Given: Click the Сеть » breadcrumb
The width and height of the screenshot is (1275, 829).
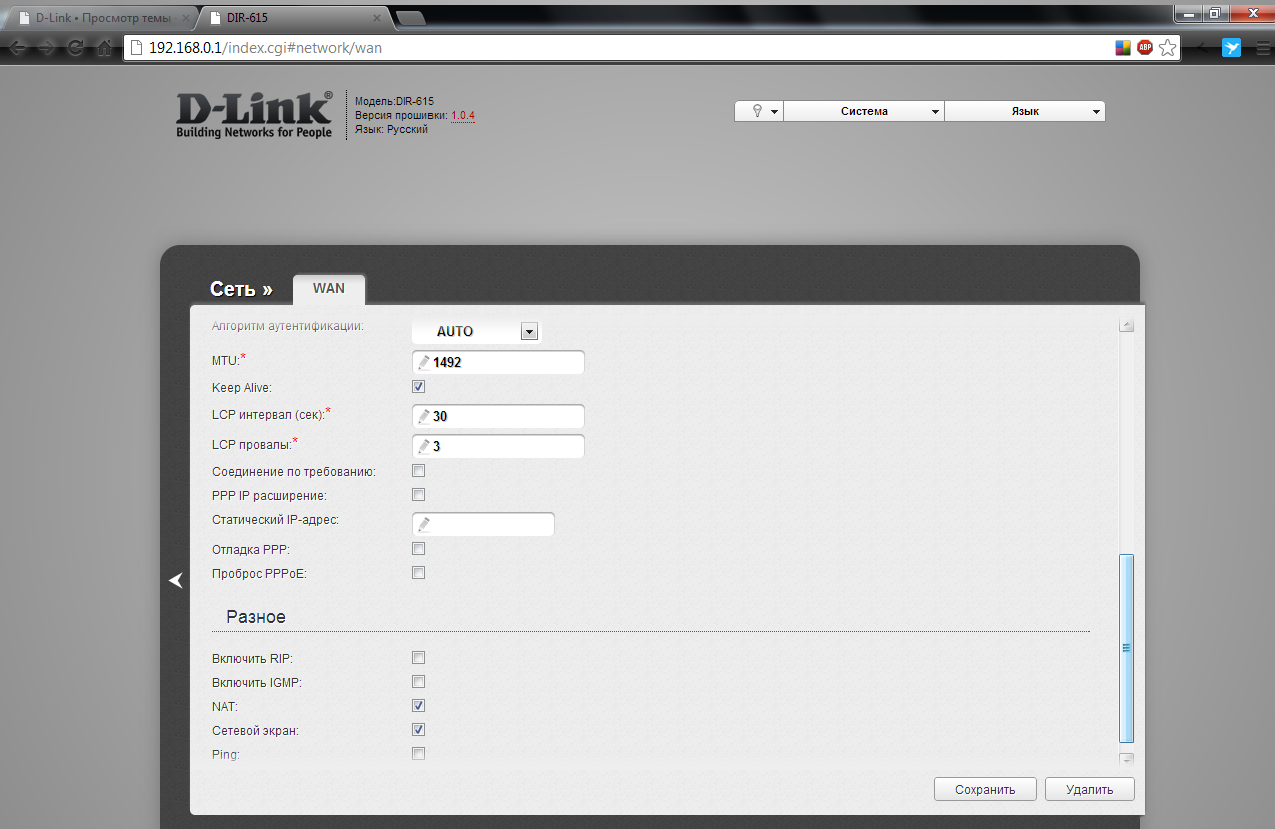Looking at the screenshot, I should tap(241, 289).
